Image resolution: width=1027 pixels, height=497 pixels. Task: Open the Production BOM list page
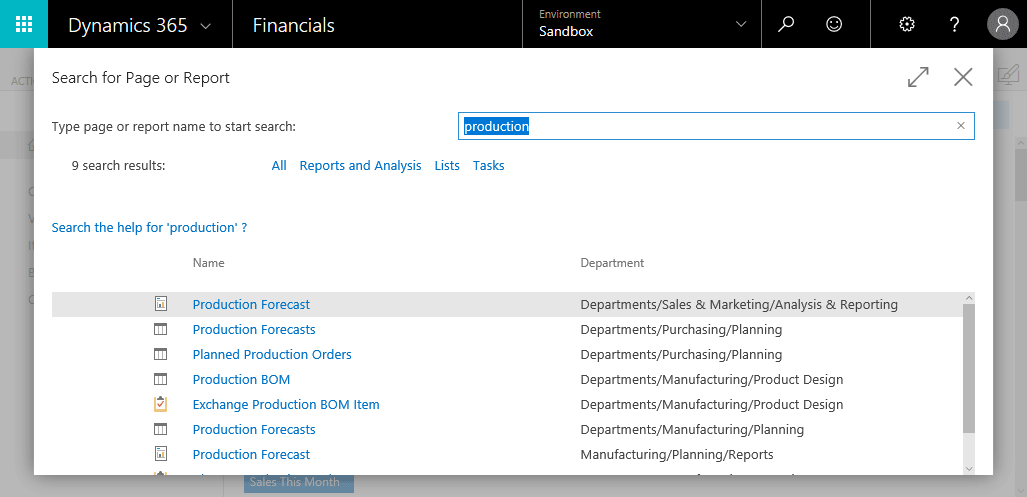click(241, 380)
